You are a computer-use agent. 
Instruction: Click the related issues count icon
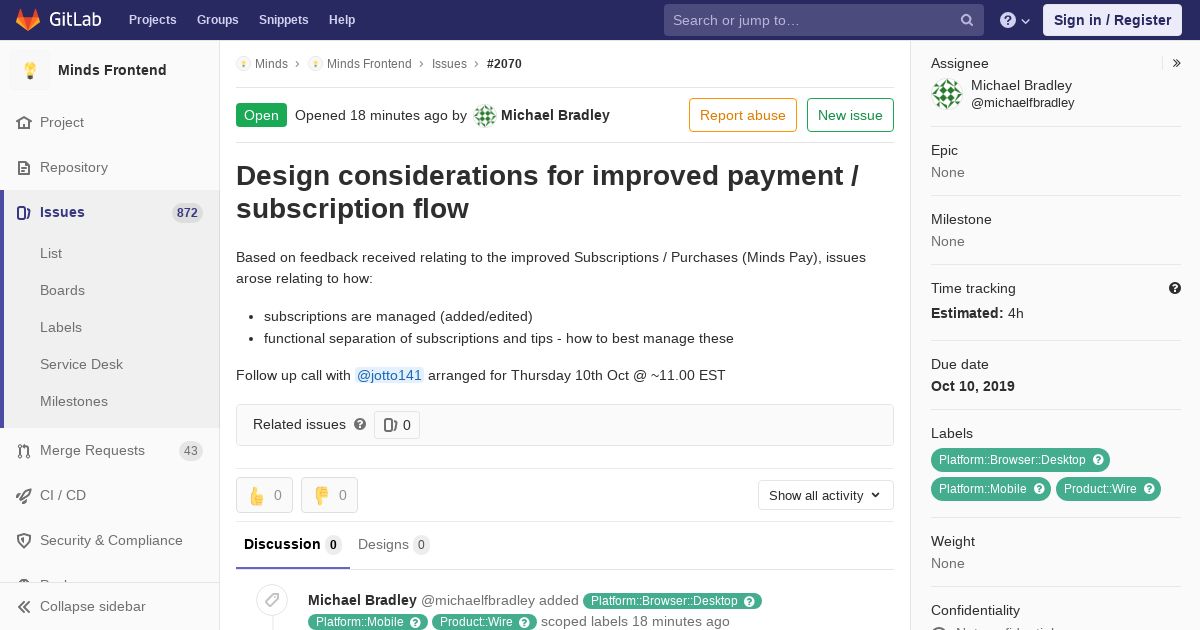[x=390, y=425]
